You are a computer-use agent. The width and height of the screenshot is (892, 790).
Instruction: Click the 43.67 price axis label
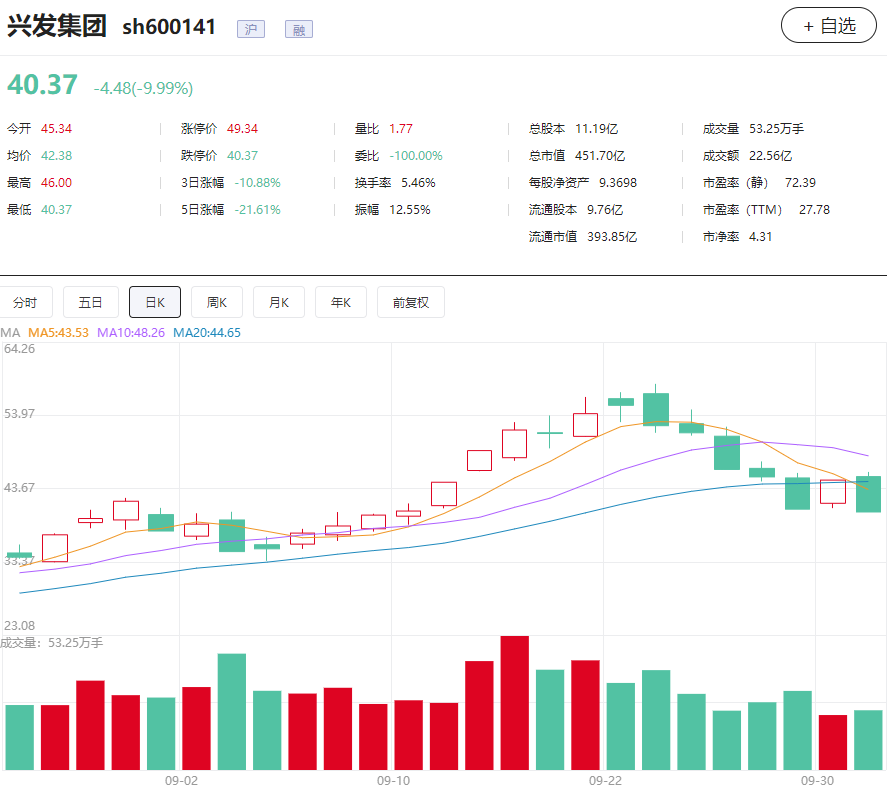(x=19, y=487)
